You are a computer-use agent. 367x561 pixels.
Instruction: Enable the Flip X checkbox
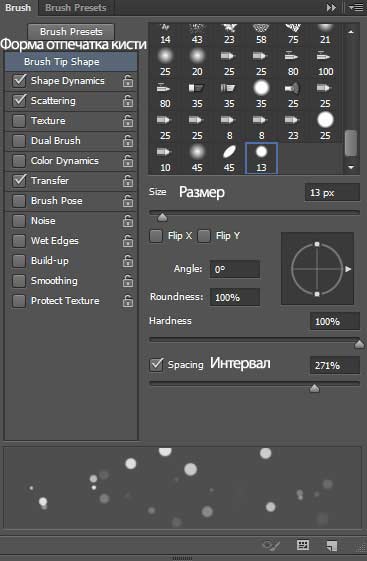click(156, 236)
